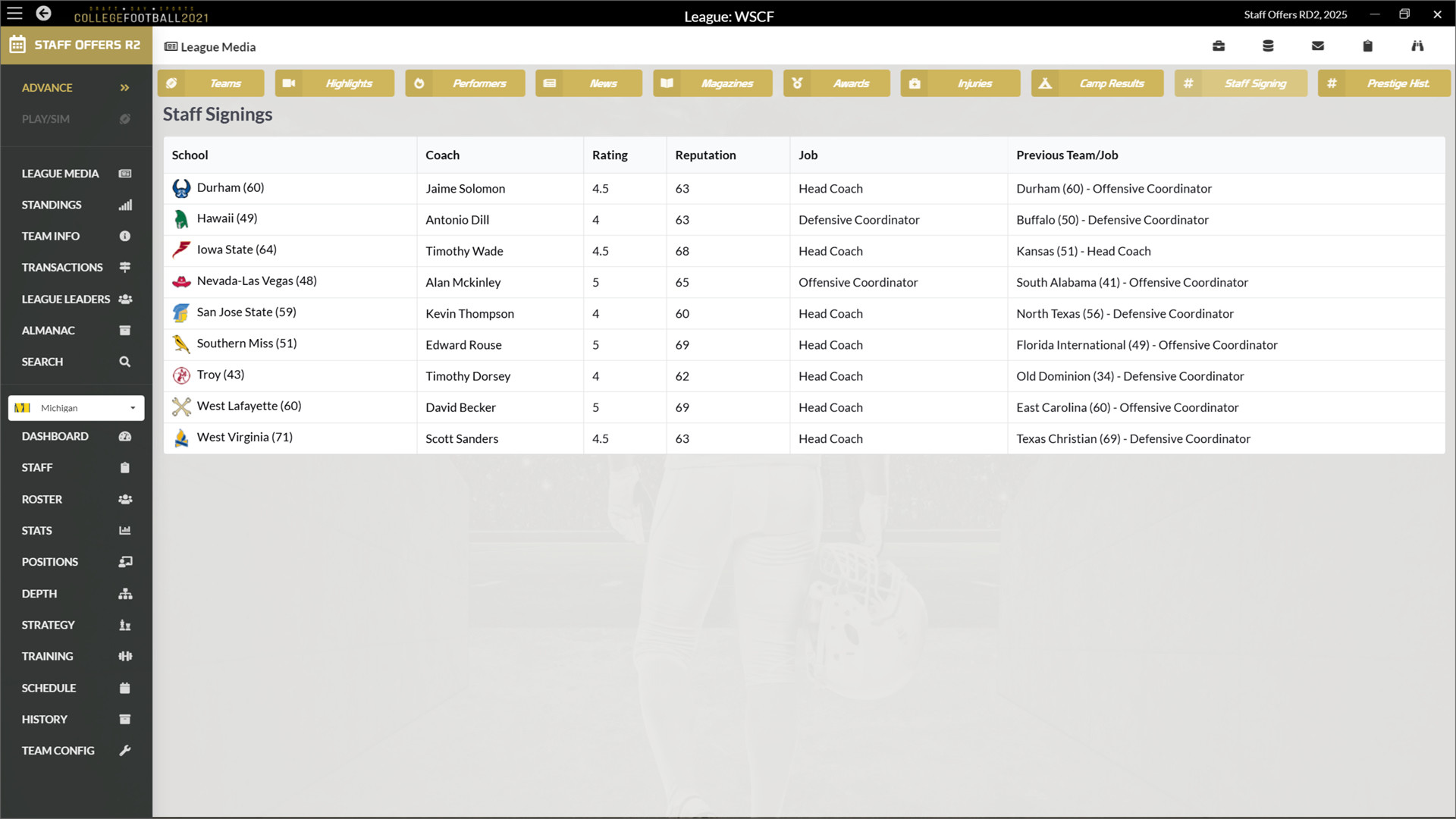Select the Prestige Hist. tab
1456x819 pixels.
[1384, 83]
